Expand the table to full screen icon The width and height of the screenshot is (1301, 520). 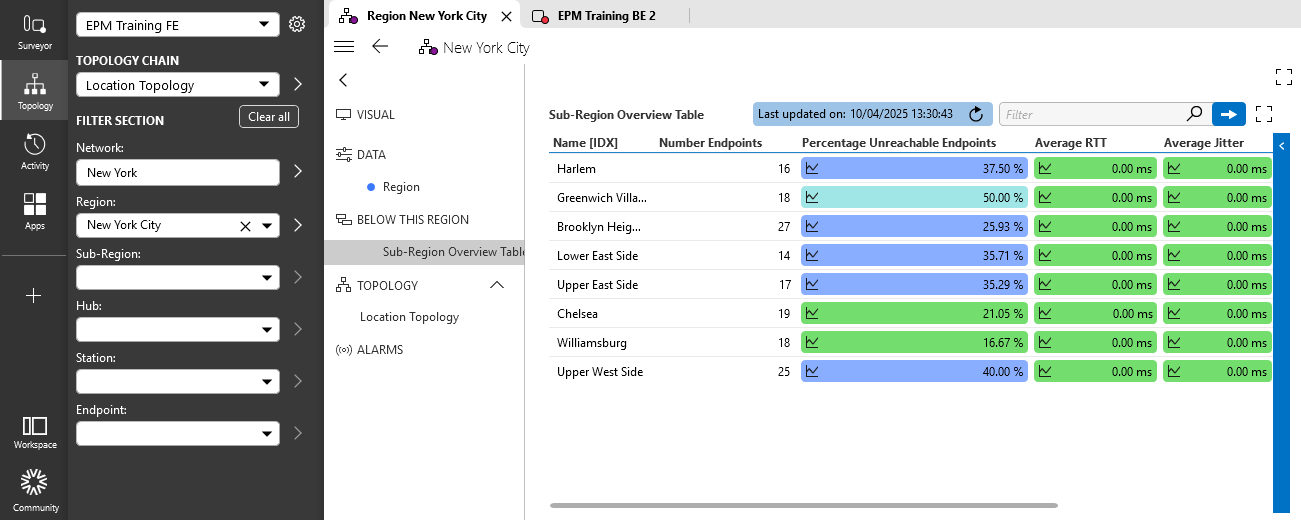[1263, 114]
